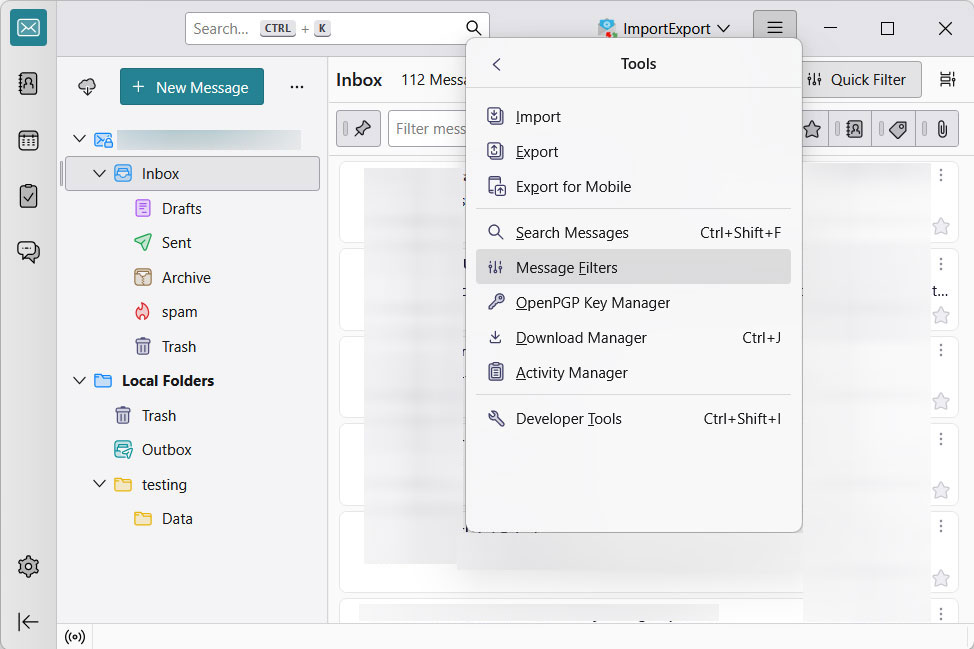Open the Tasks sidebar icon
Viewport: 974px width, 649px height.
click(x=28, y=196)
